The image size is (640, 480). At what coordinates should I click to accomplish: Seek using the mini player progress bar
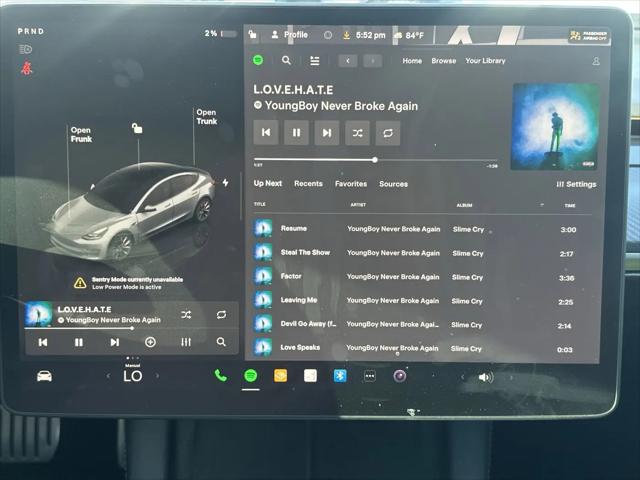coord(131,328)
